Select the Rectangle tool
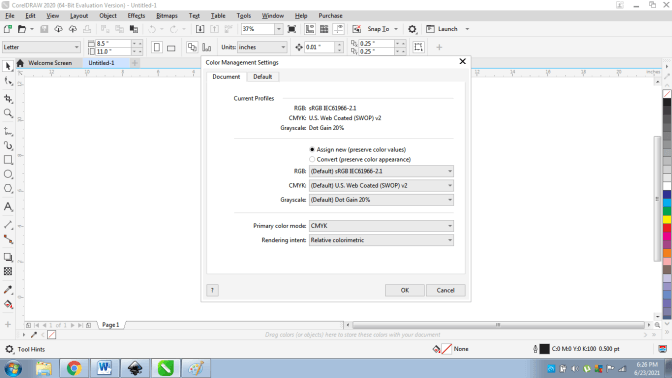 point(8,160)
